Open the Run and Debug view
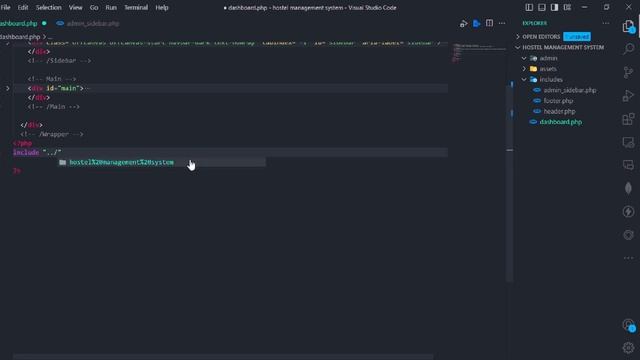 (629, 96)
